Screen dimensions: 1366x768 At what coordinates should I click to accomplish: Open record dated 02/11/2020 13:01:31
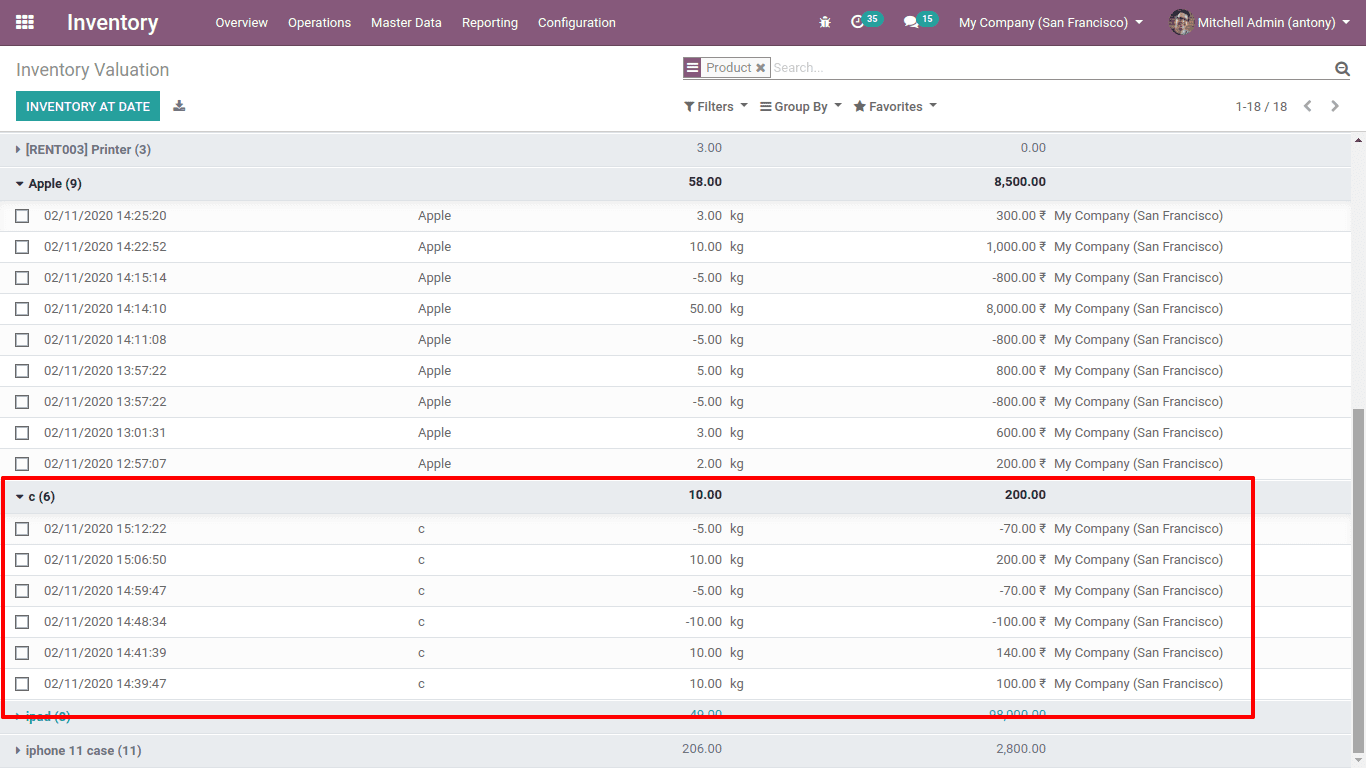coord(105,433)
